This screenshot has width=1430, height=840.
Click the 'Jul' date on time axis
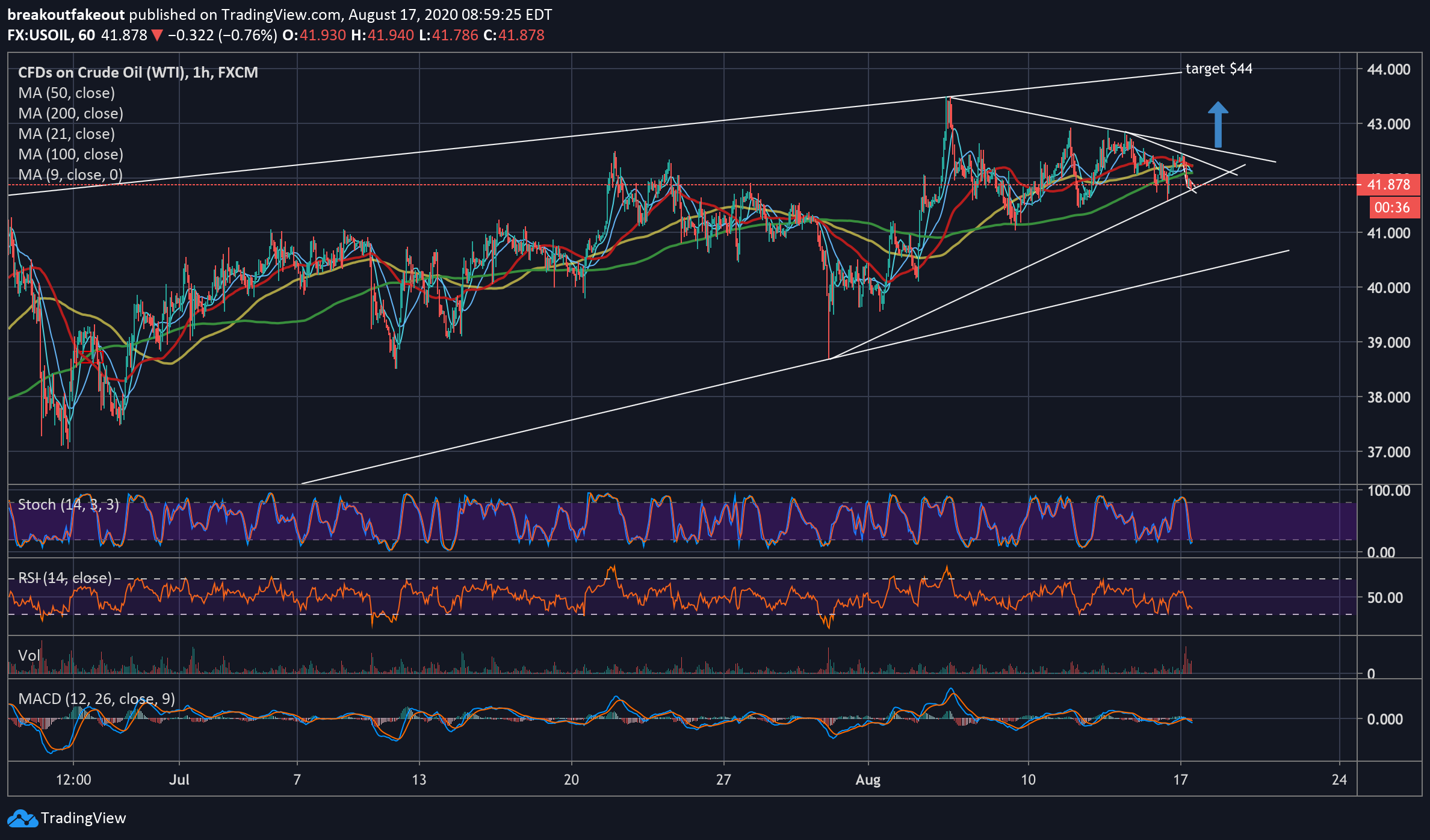179,780
